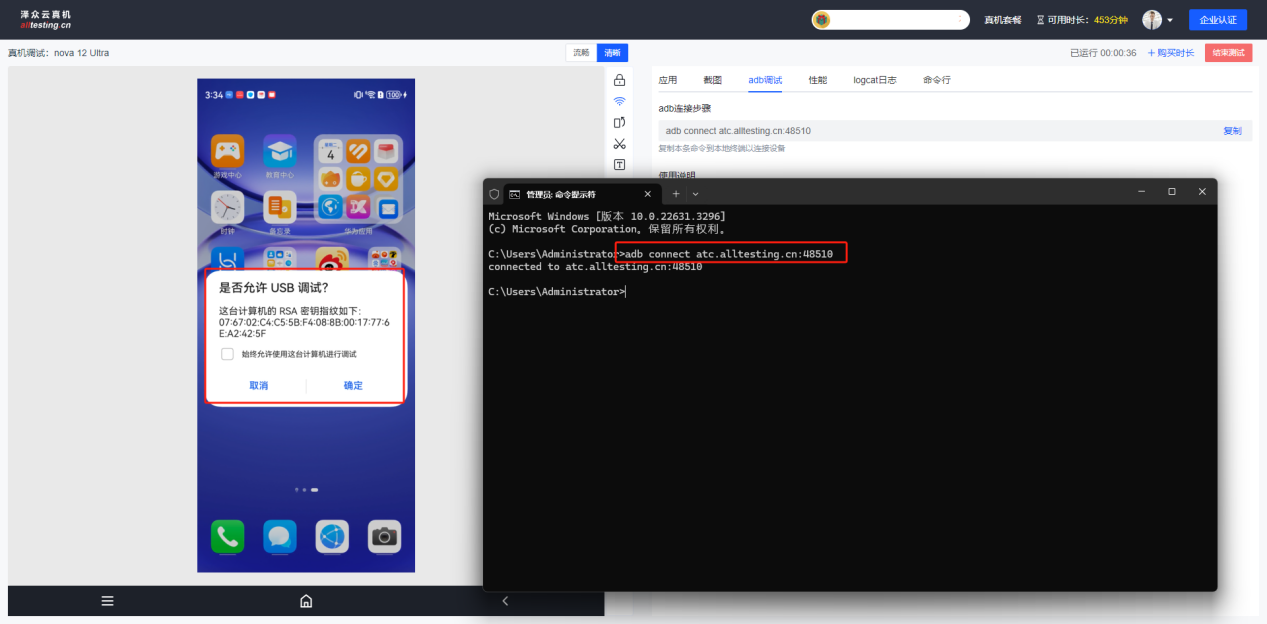Open the 截图 tab
1267x624 pixels.
click(x=712, y=80)
